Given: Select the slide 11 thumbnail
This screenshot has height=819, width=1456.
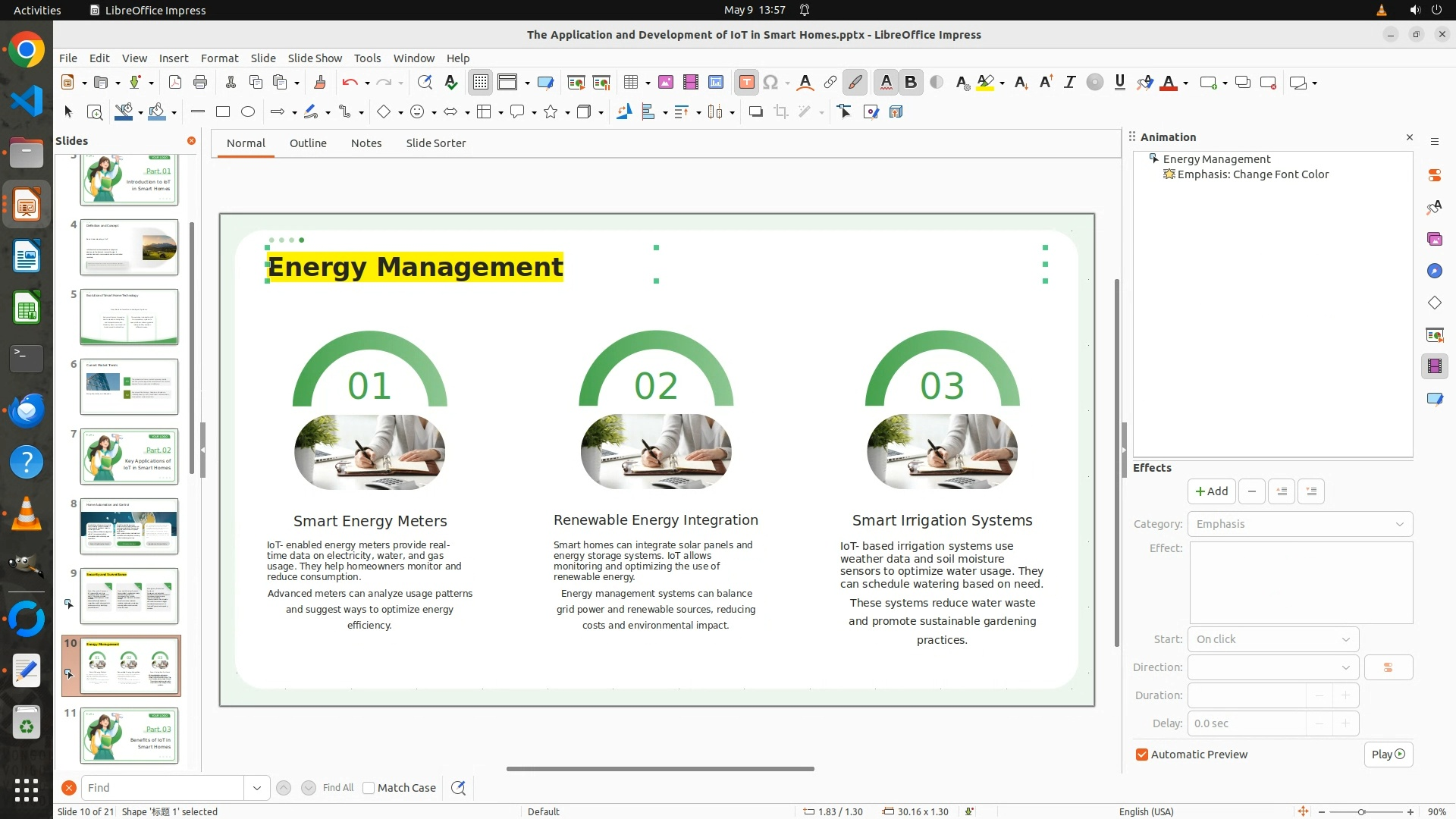Looking at the screenshot, I should (x=129, y=735).
